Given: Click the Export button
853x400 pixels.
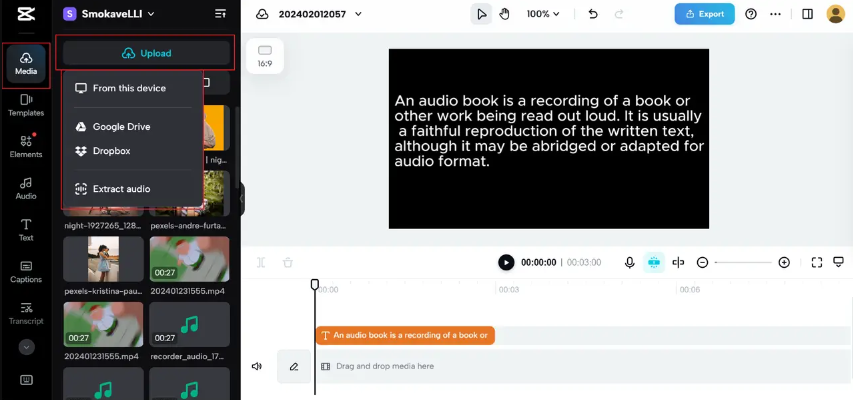Looking at the screenshot, I should (704, 14).
